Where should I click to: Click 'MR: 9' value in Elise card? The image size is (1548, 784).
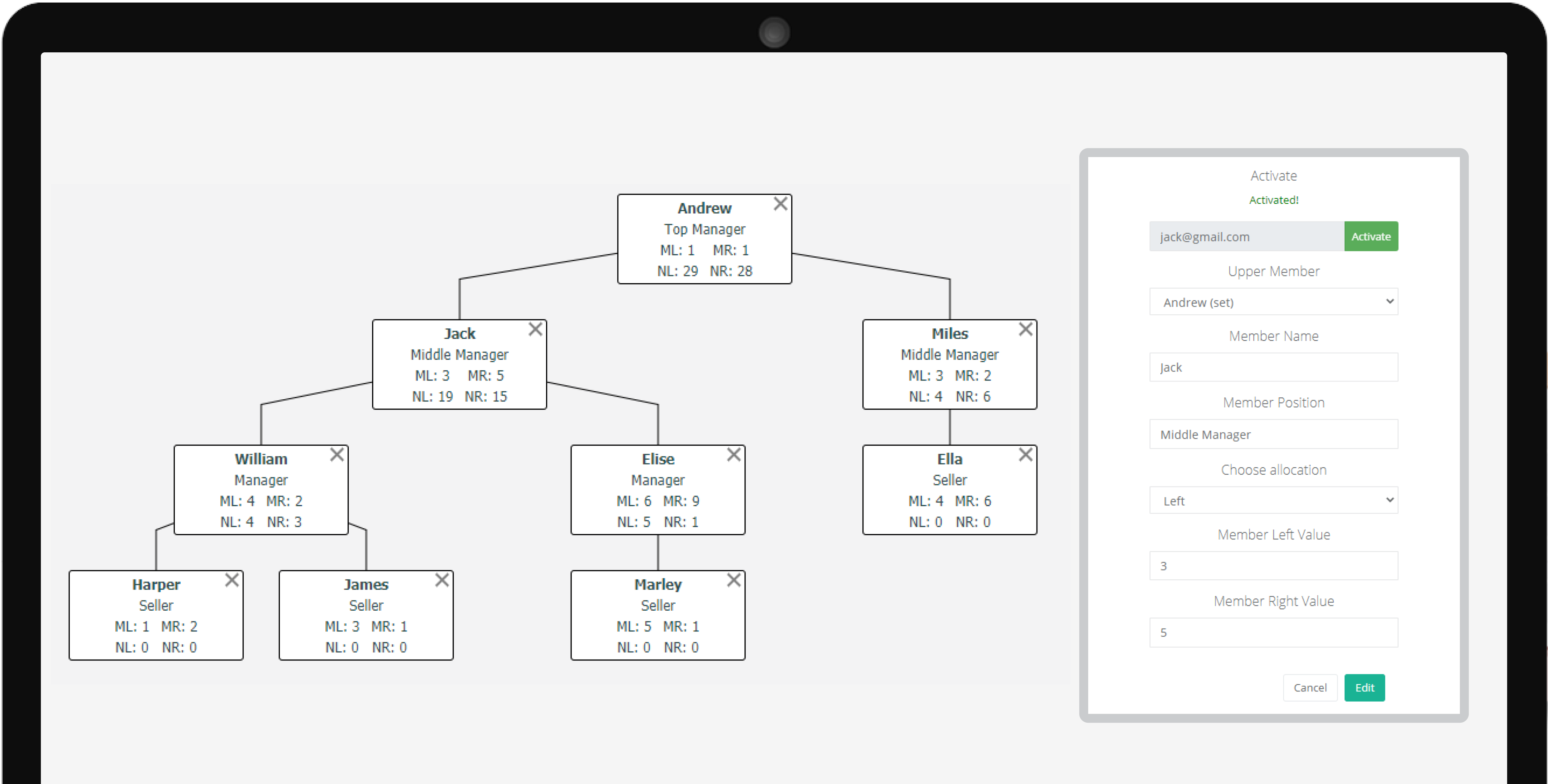681,501
